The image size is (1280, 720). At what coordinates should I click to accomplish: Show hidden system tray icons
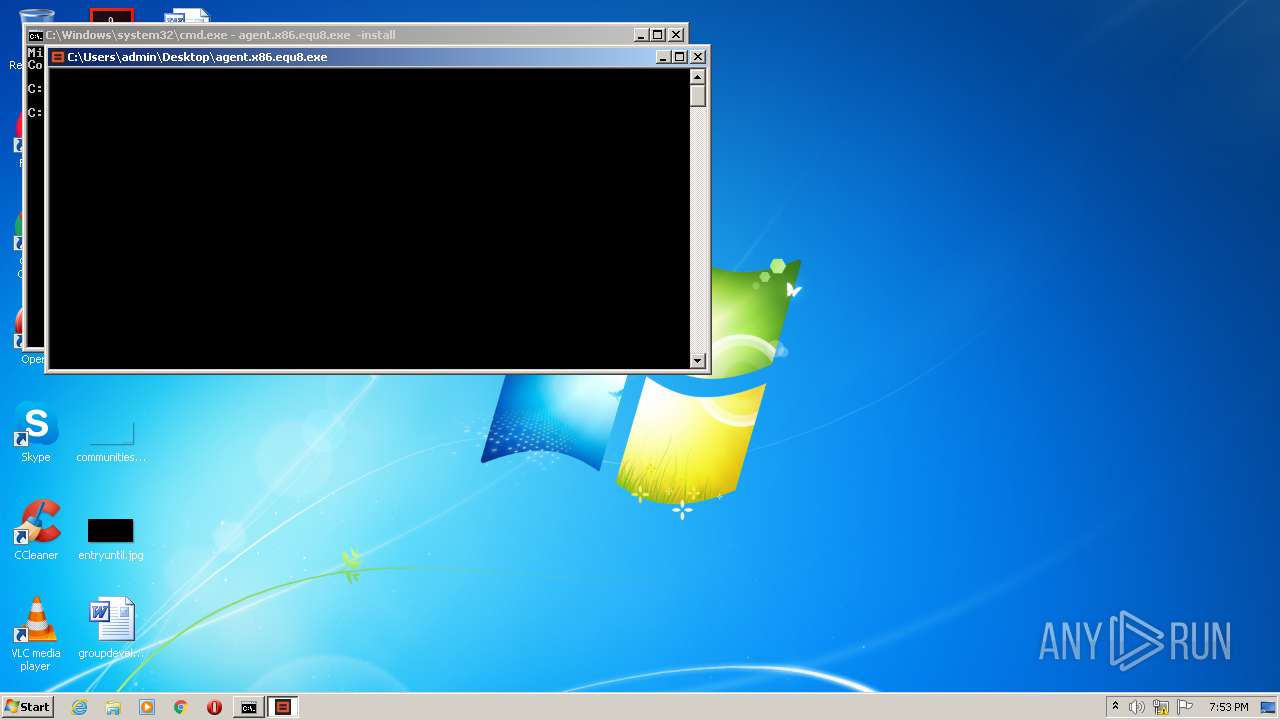1115,707
